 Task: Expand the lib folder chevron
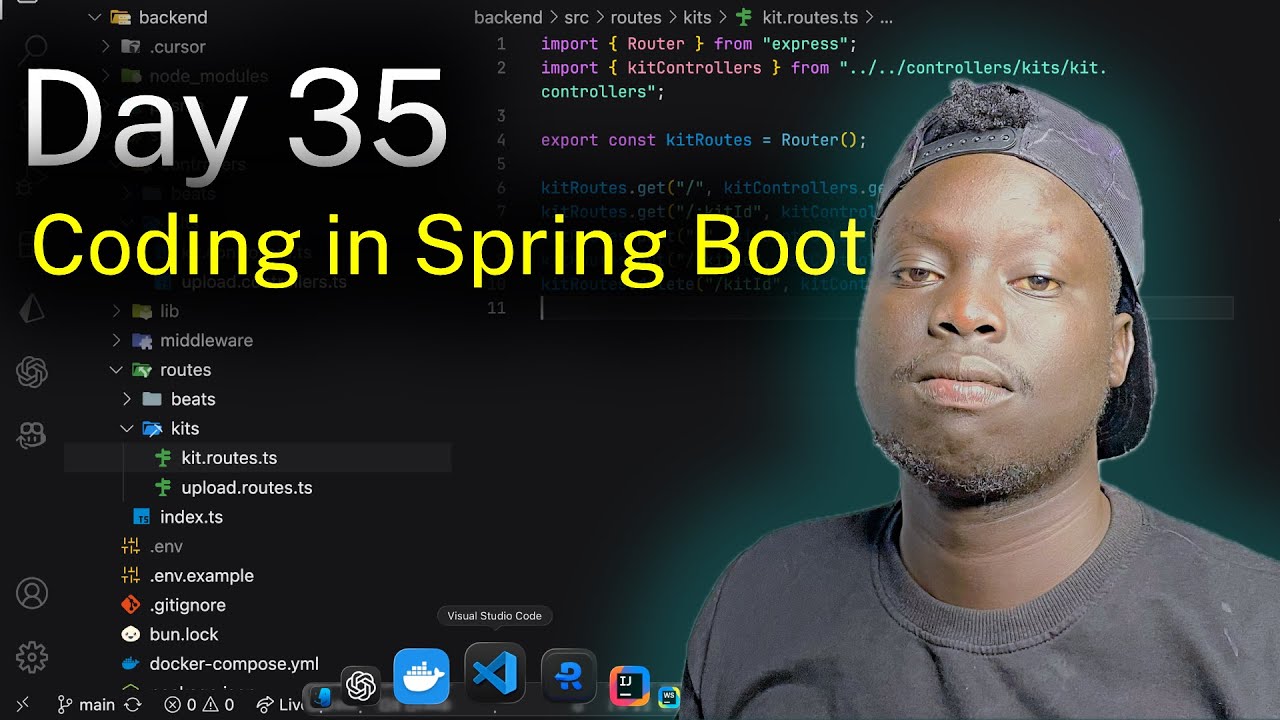116,311
